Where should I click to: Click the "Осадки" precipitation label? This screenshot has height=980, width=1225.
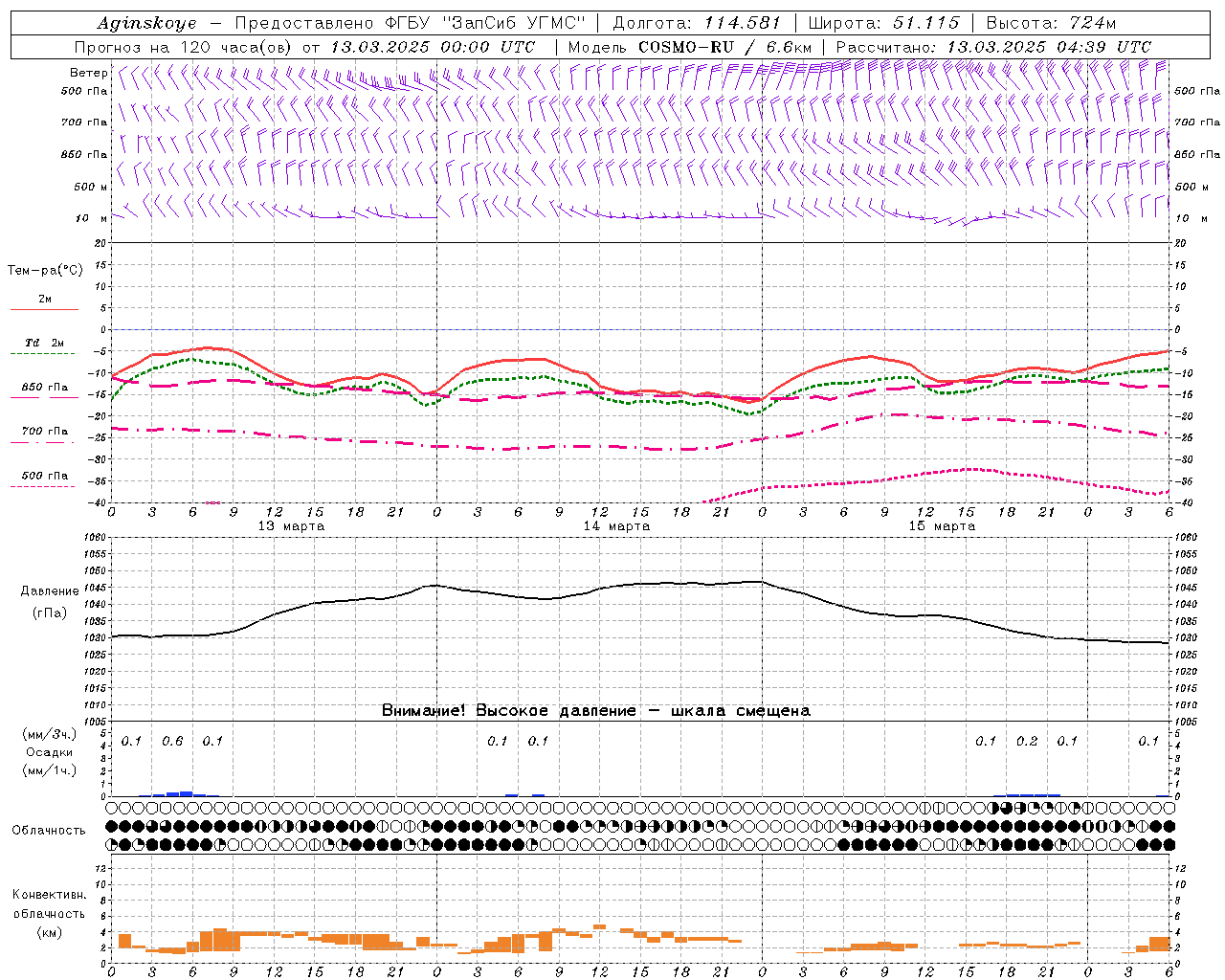50,752
